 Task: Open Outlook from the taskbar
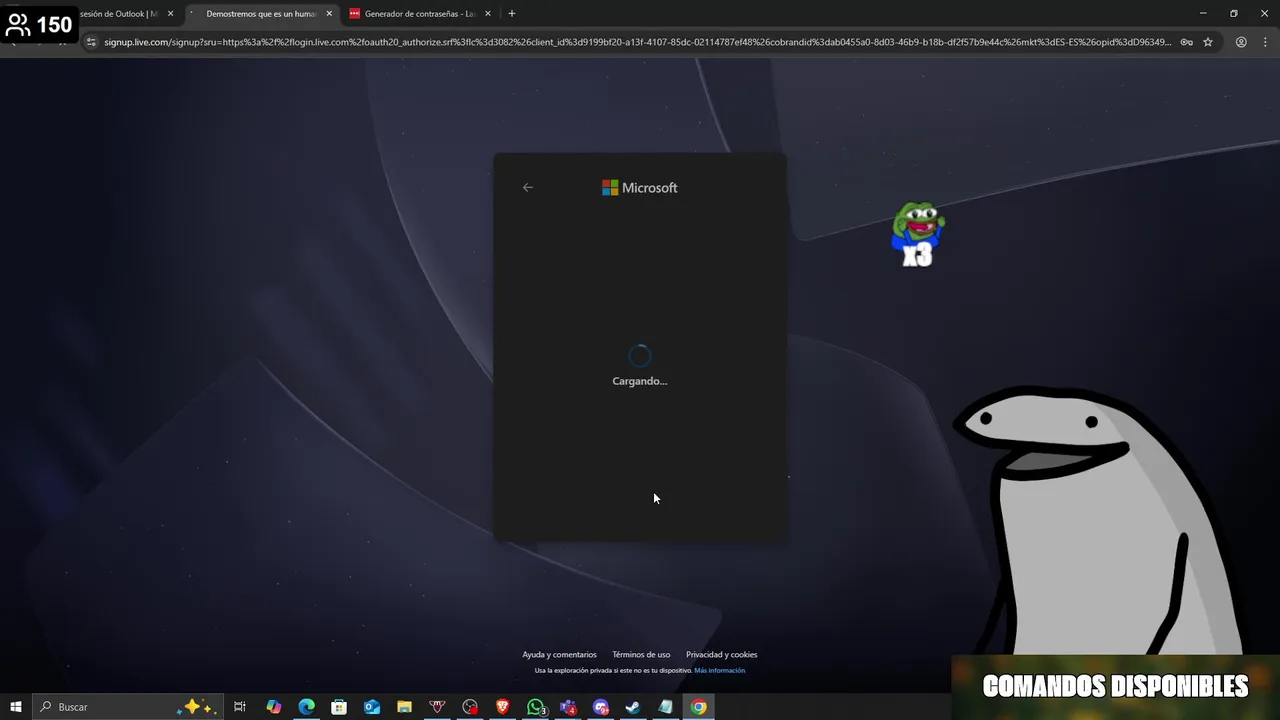pos(372,707)
